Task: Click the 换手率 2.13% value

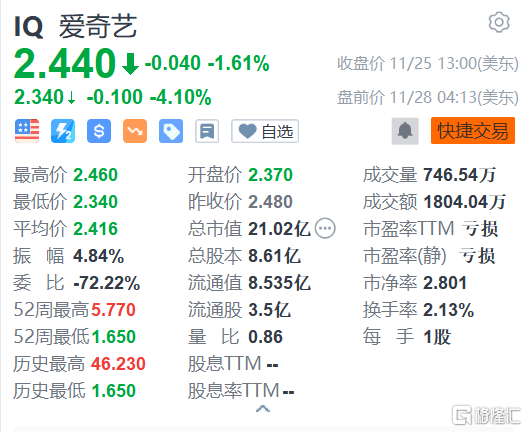Action: click(x=448, y=310)
